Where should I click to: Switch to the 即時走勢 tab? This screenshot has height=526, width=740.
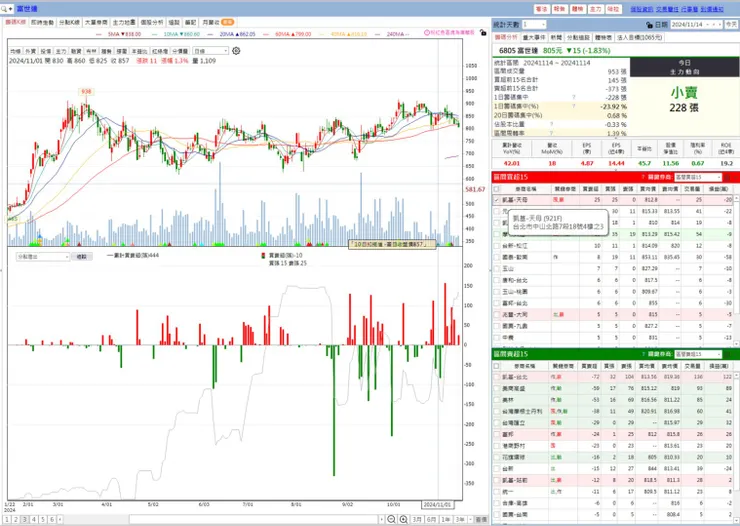pyautogui.click(x=42, y=22)
